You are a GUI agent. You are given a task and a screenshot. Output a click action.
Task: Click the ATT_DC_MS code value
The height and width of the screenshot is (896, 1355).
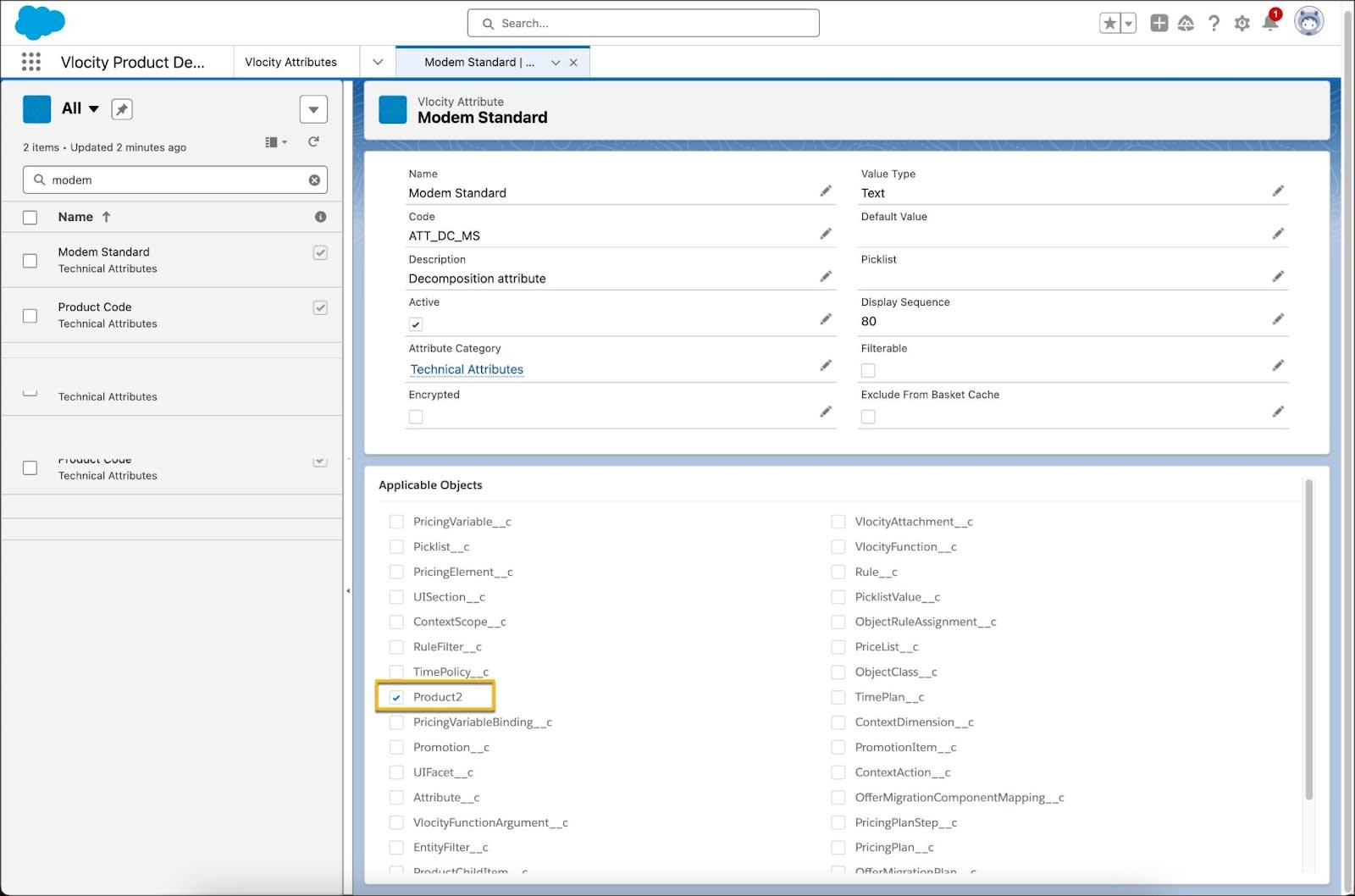pyautogui.click(x=445, y=235)
